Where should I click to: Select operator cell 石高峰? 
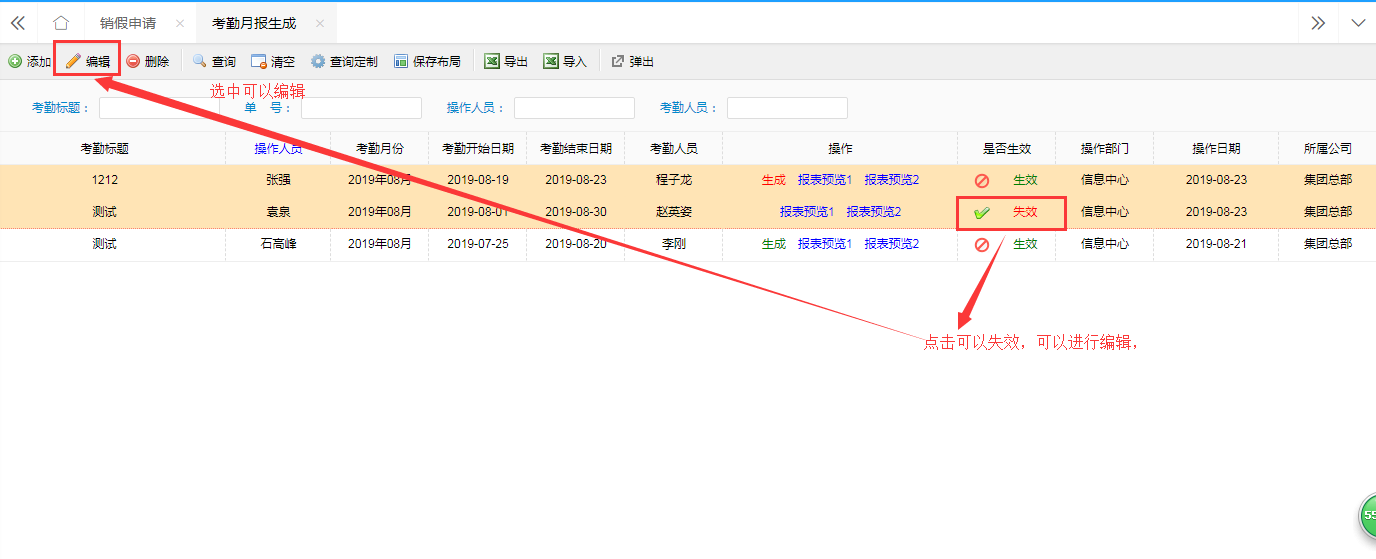coord(278,244)
